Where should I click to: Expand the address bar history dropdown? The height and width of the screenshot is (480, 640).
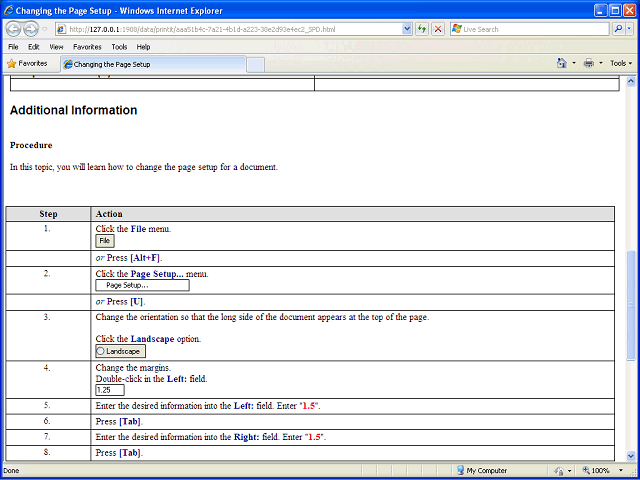[x=407, y=29]
